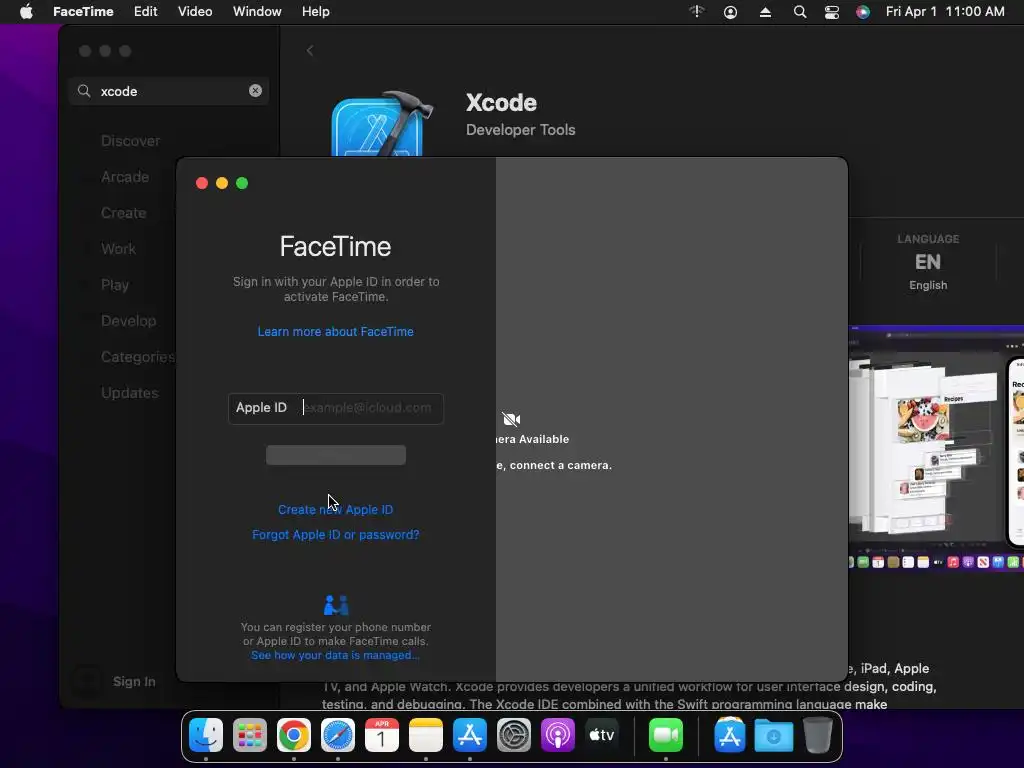
Task: Select Play in App Store sidebar
Action: 115,285
